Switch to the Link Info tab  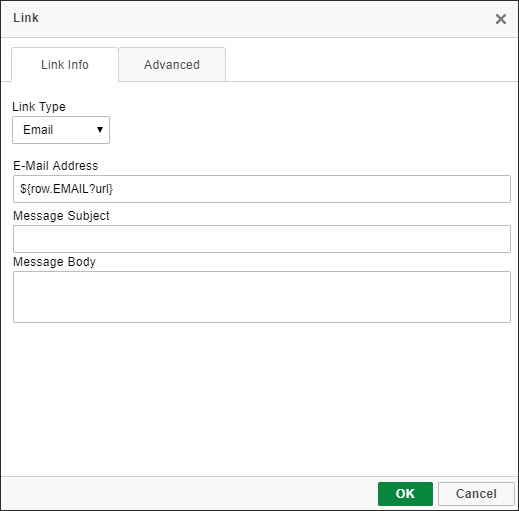pos(65,65)
